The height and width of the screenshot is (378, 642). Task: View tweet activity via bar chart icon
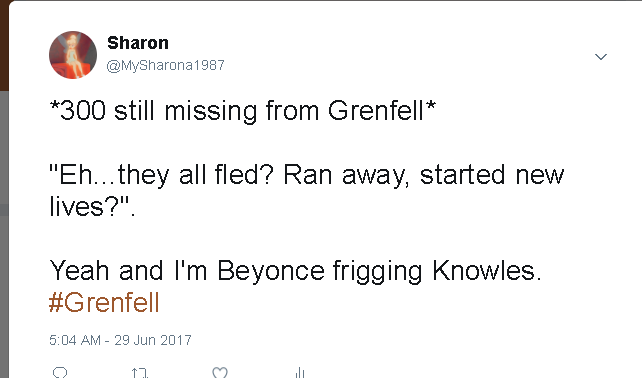coord(300,373)
